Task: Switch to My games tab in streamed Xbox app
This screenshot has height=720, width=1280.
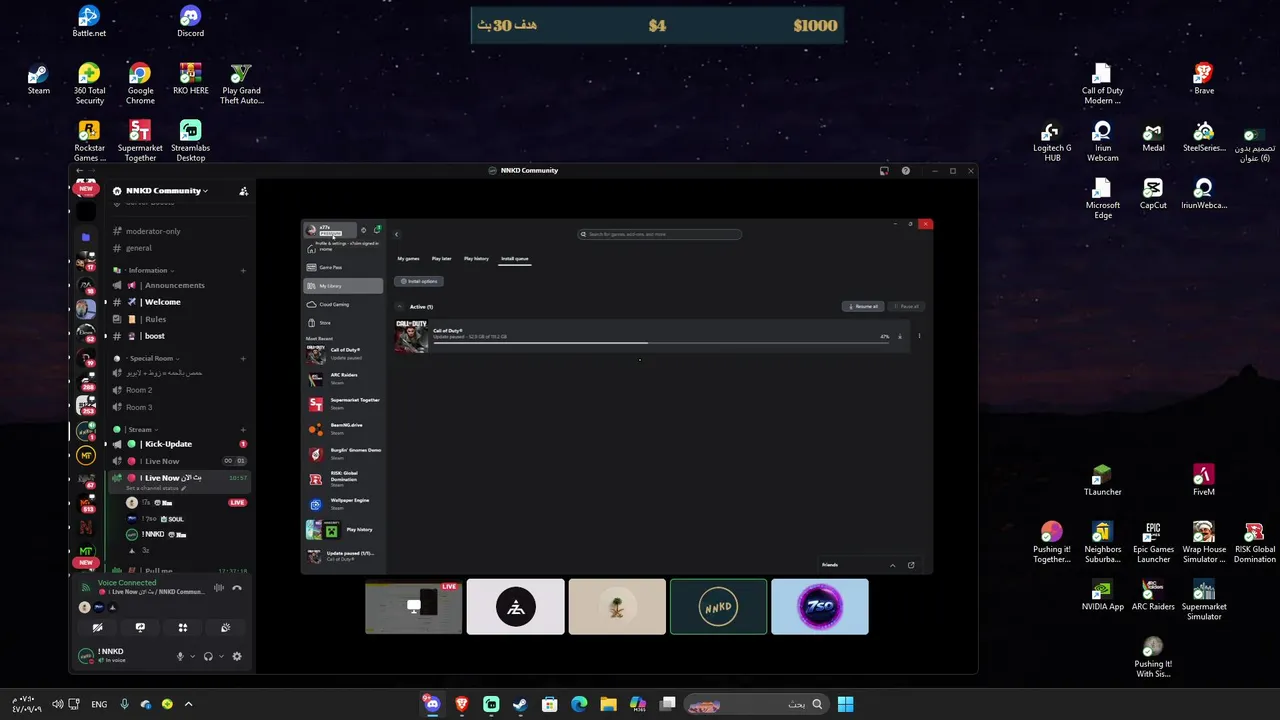Action: [x=408, y=259]
